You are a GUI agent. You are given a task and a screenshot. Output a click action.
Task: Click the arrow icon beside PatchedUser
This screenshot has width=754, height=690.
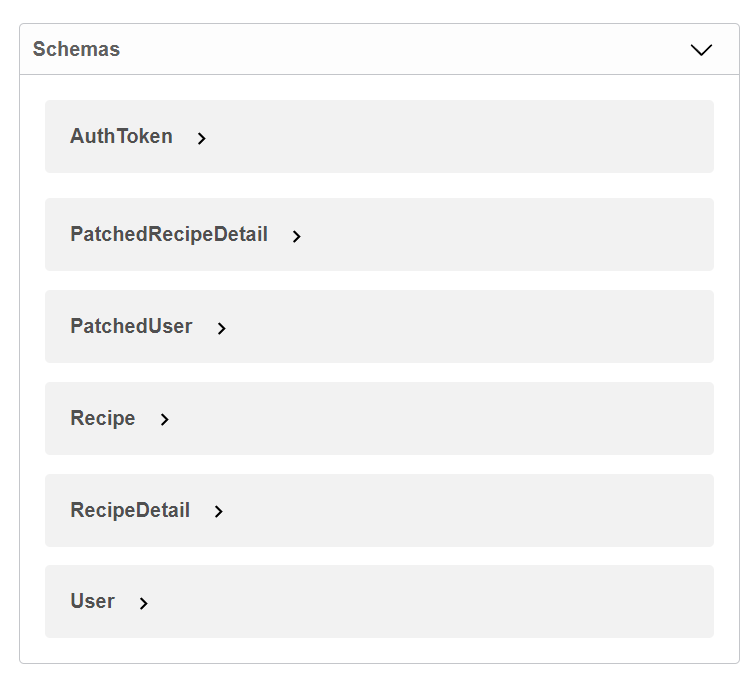point(221,328)
